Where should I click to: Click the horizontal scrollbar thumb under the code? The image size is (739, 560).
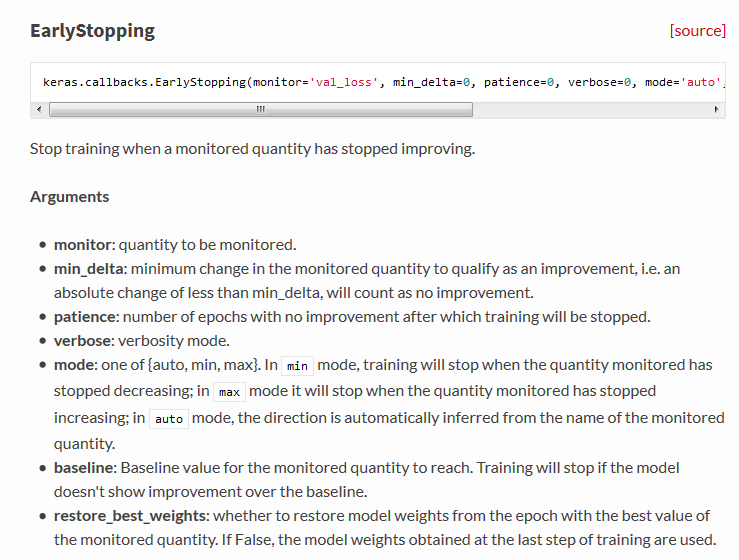[x=260, y=108]
